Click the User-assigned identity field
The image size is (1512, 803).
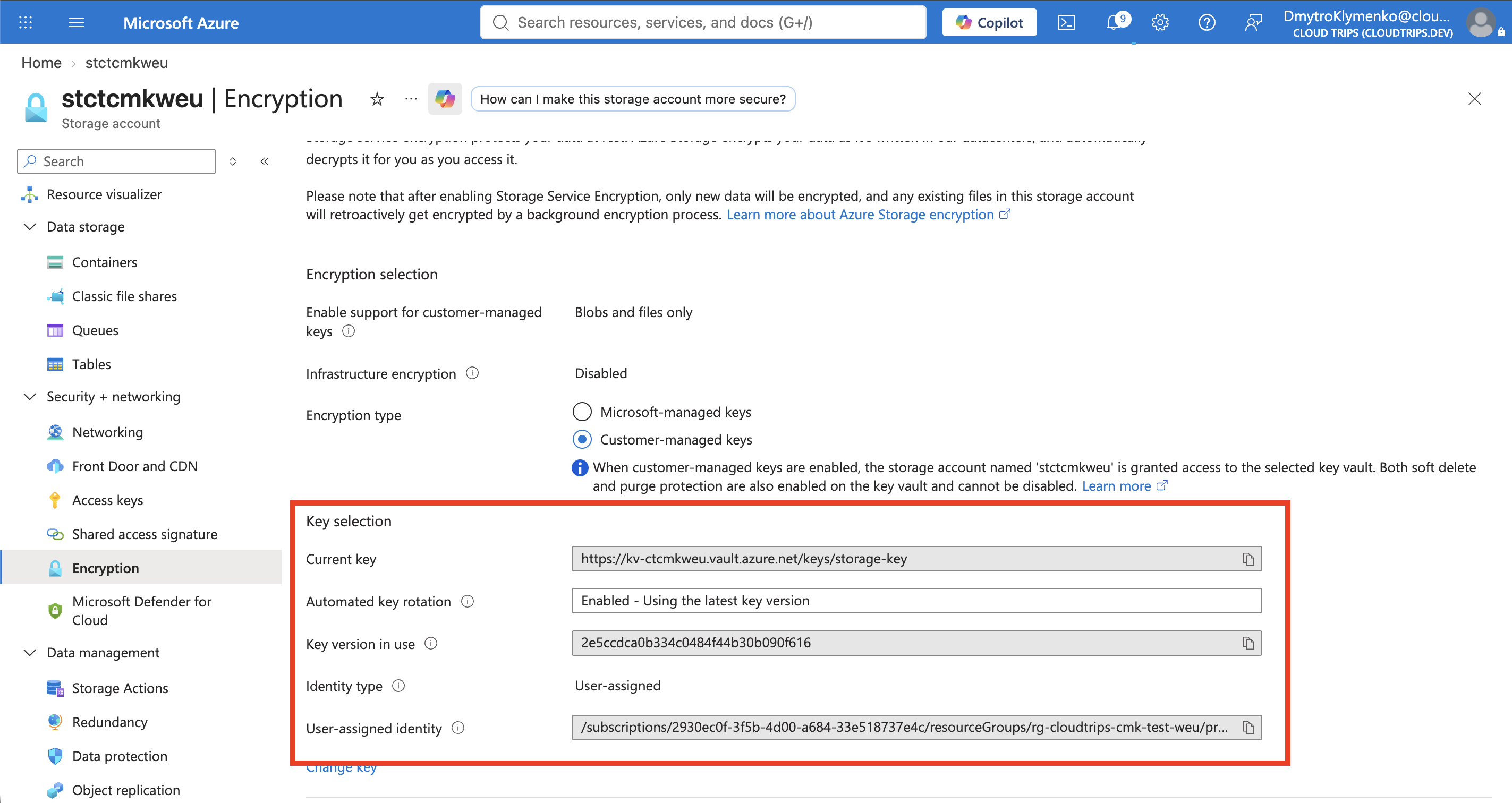[916, 728]
